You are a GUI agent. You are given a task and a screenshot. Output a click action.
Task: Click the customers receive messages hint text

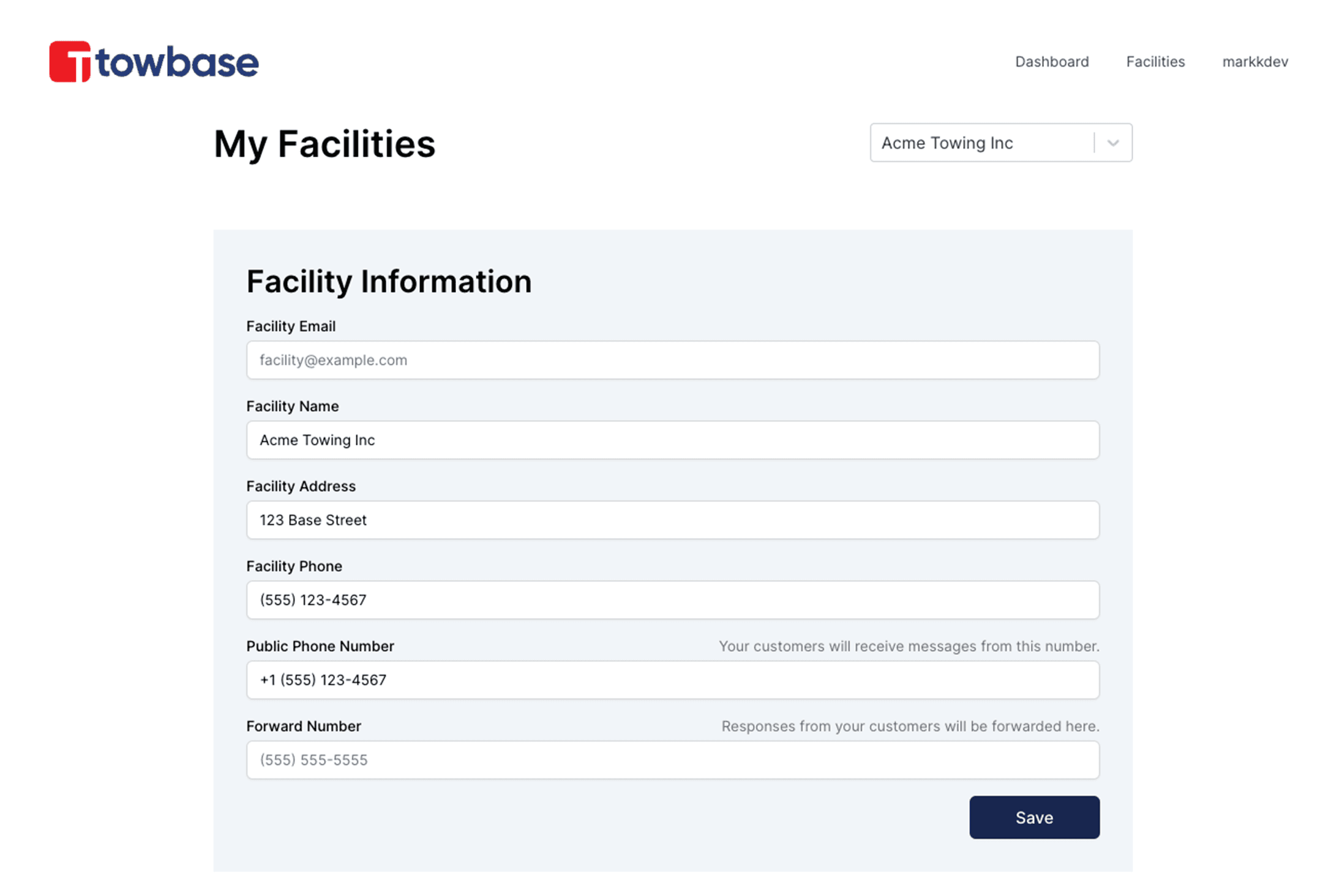click(x=909, y=646)
